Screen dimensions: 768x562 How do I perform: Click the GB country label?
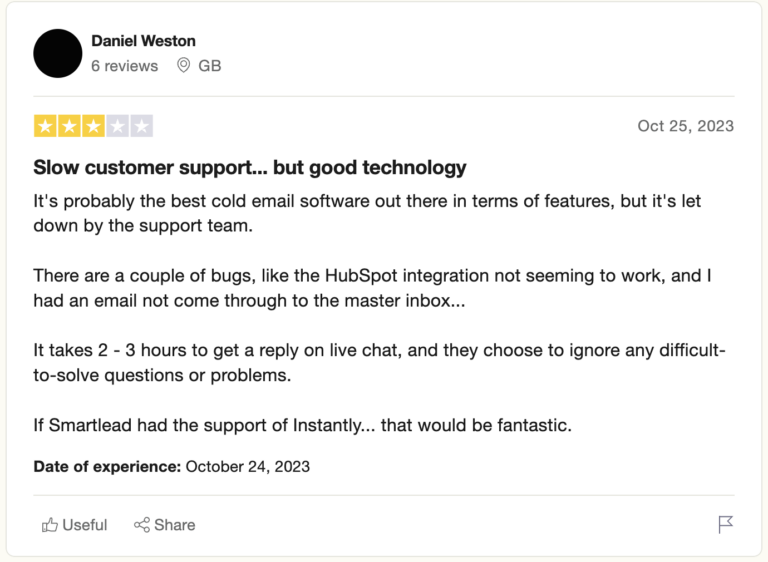point(210,66)
